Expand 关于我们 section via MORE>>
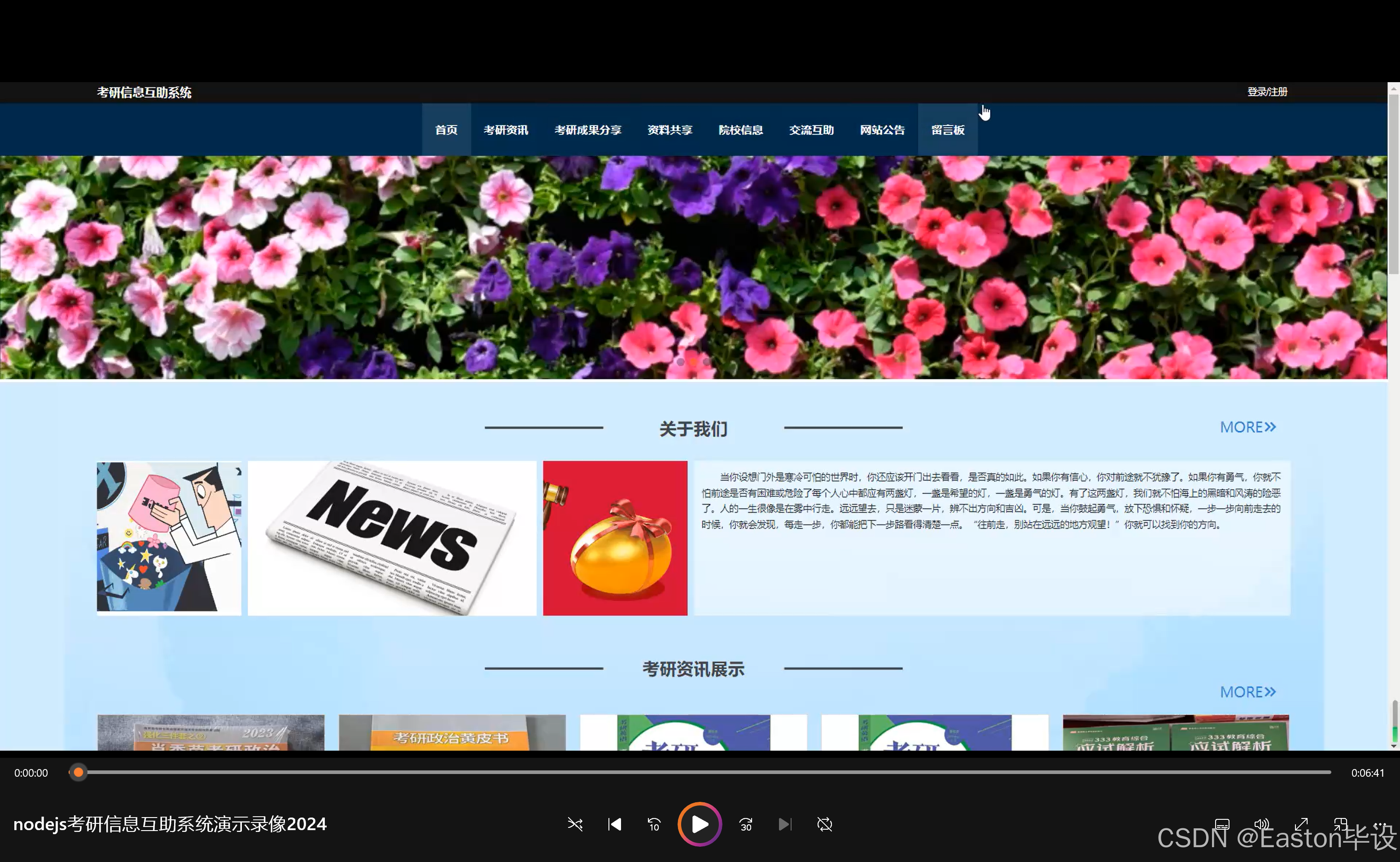The height and width of the screenshot is (862, 1400). pyautogui.click(x=1248, y=427)
